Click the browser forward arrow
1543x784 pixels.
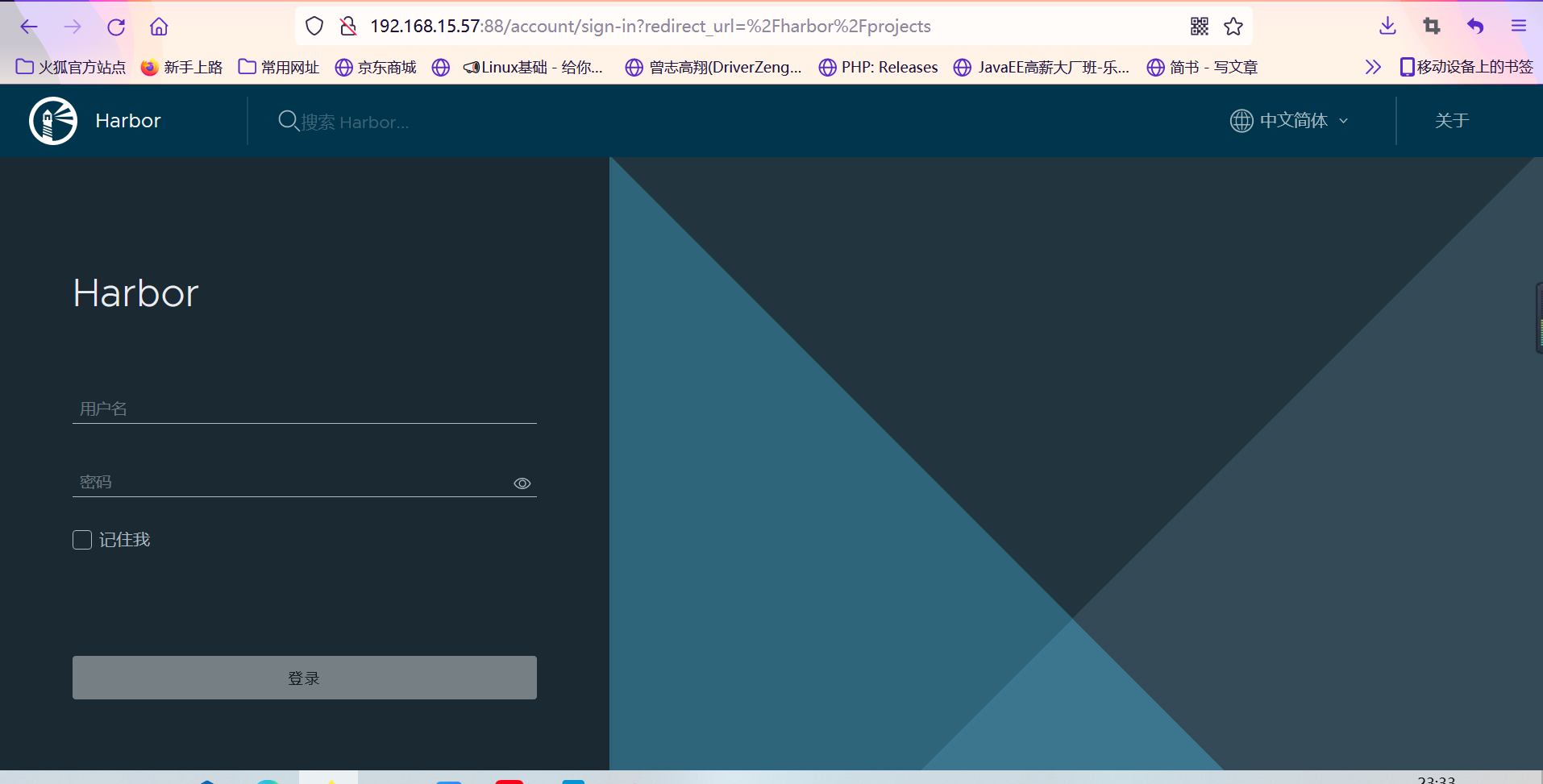point(73,27)
